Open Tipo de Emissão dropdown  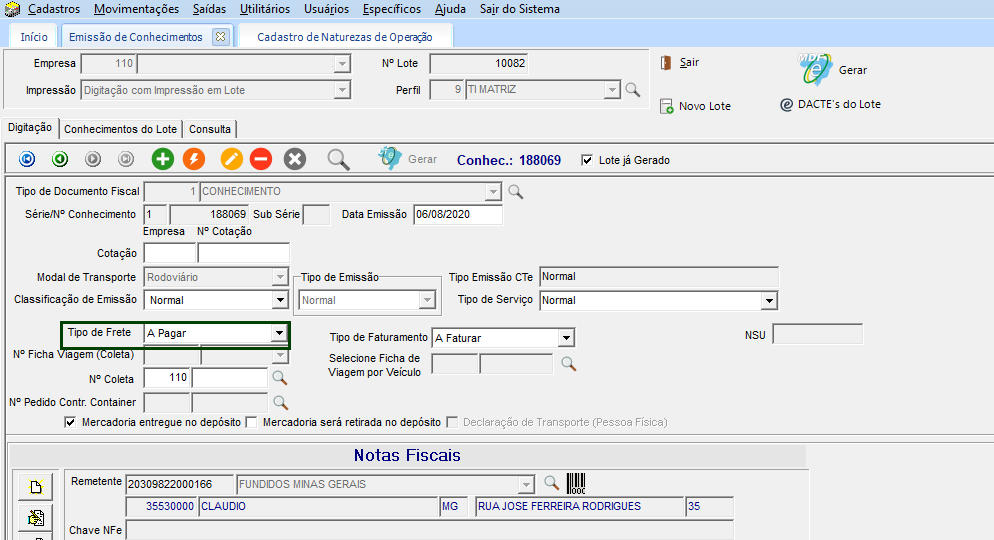pos(428,300)
